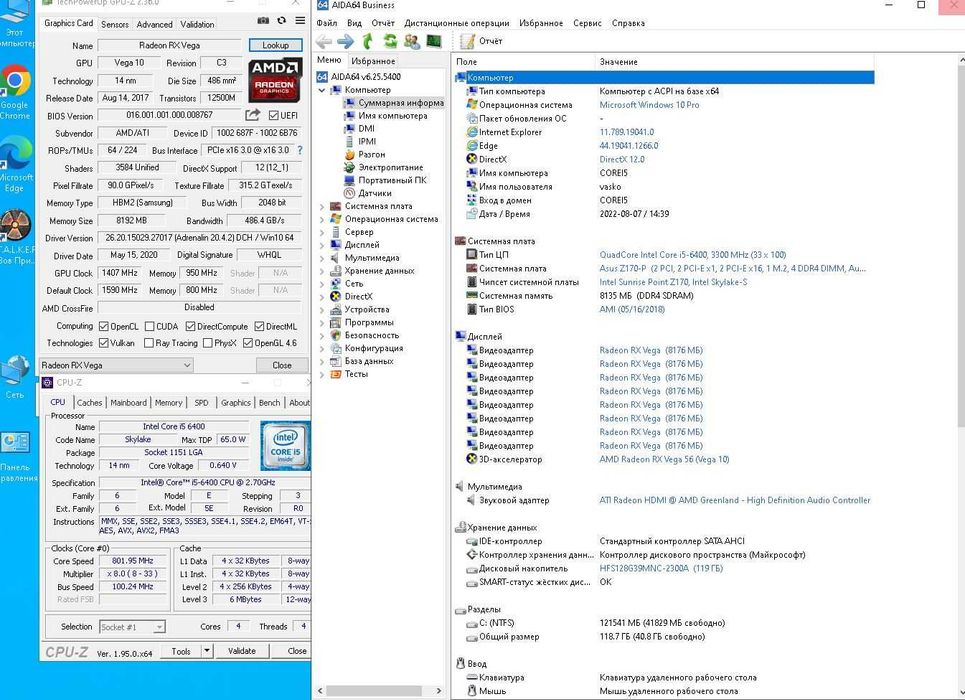Click the AIDA64 users toolbar icon
Image resolution: width=965 pixels, height=700 pixels.
(x=412, y=41)
